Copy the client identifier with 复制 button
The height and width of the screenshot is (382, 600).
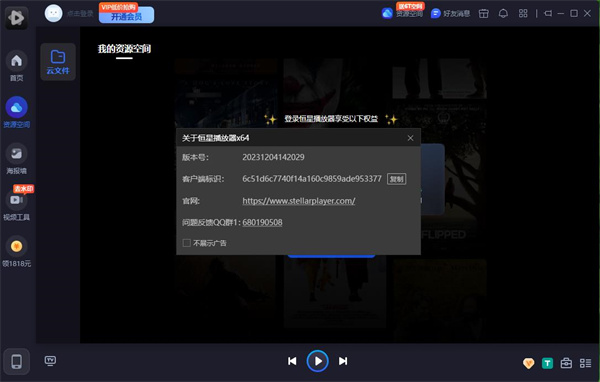coord(396,179)
